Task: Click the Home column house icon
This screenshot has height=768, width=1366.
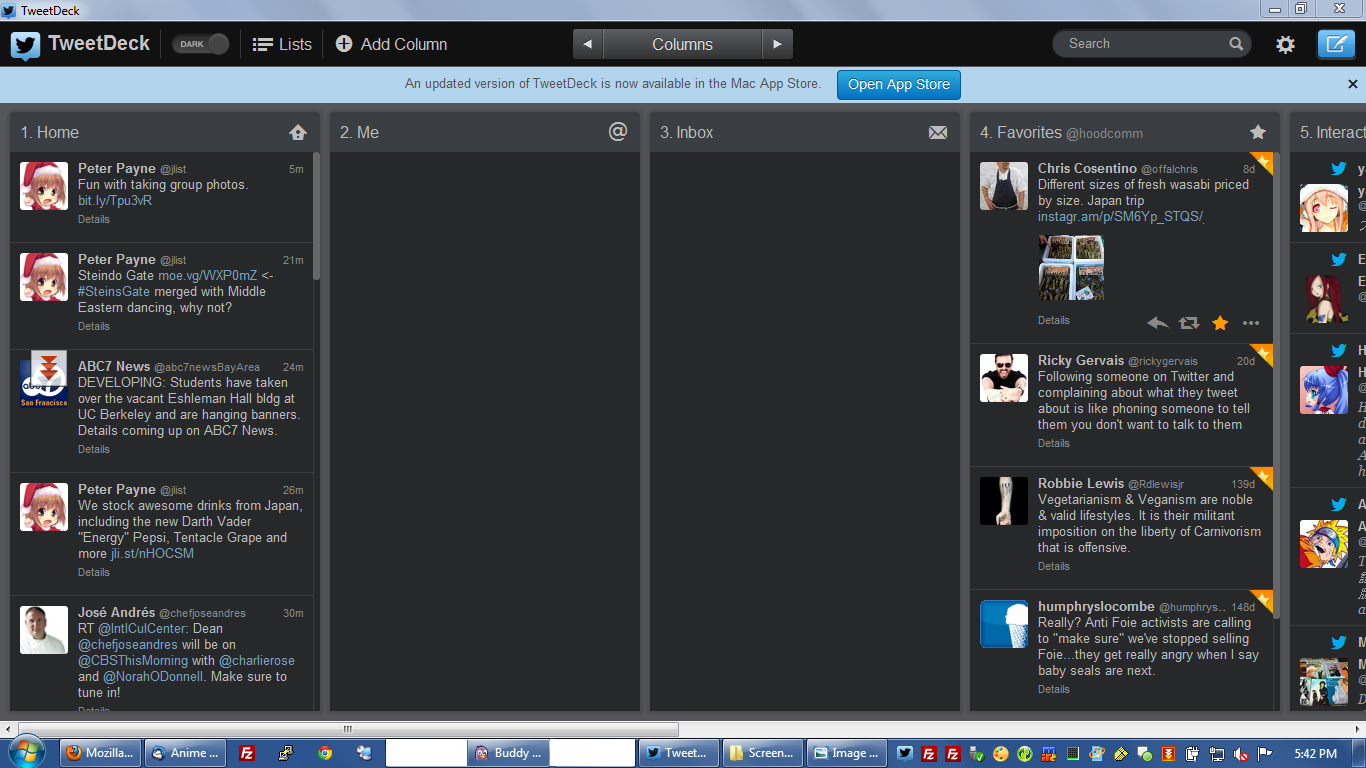Action: [298, 132]
